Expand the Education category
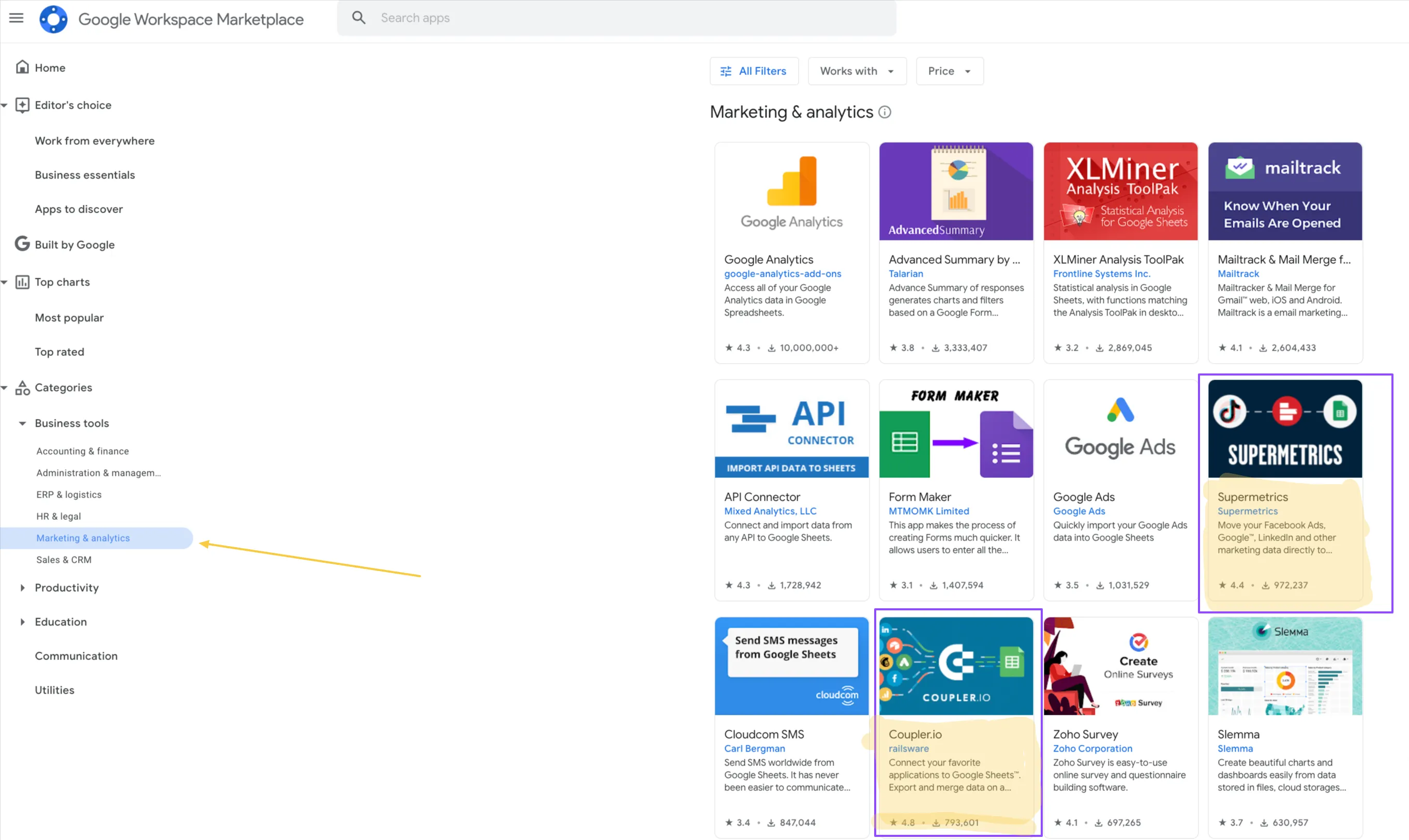Screen dimensions: 1409x840 pos(22,622)
